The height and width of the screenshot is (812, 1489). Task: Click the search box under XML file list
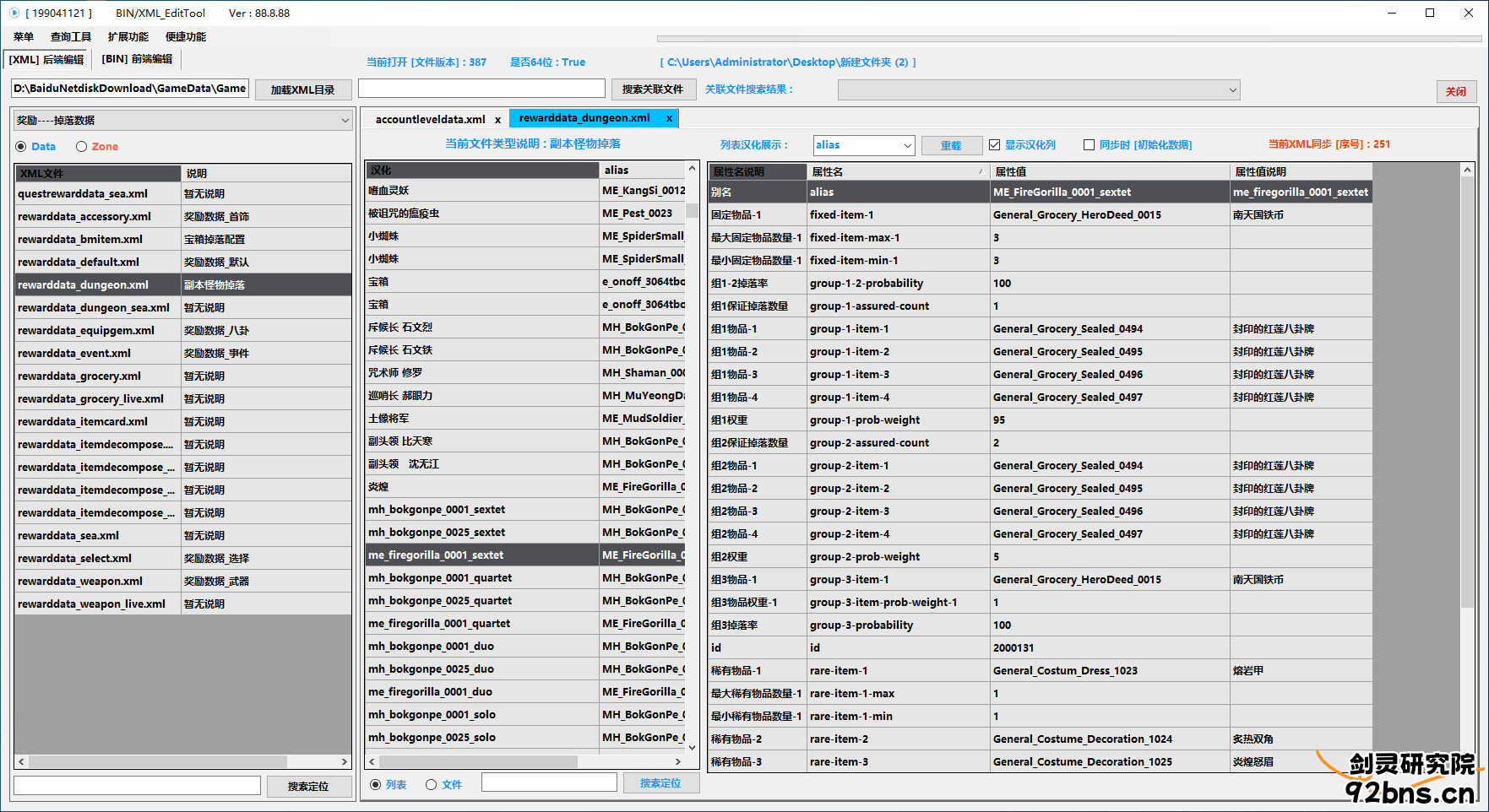[x=137, y=786]
